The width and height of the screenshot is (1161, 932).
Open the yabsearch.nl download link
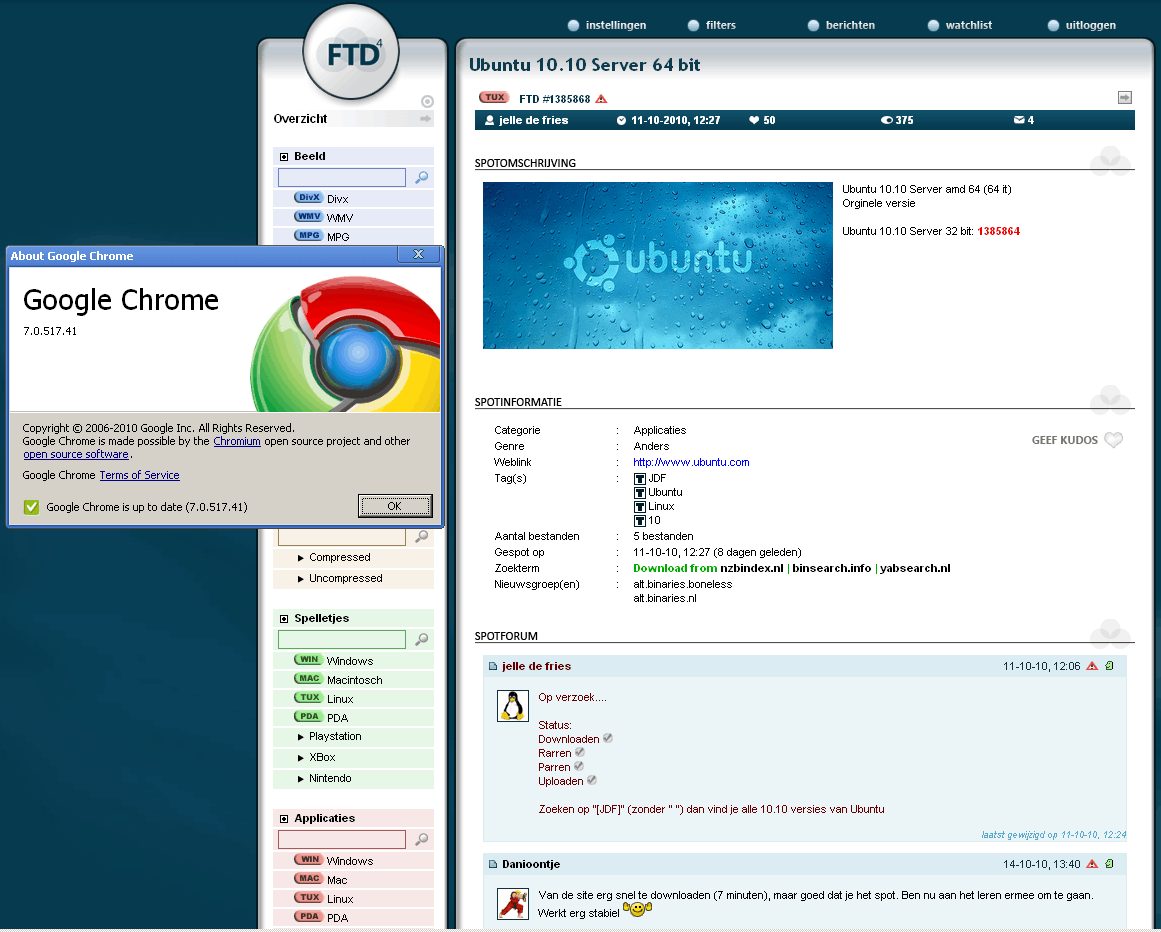point(915,569)
